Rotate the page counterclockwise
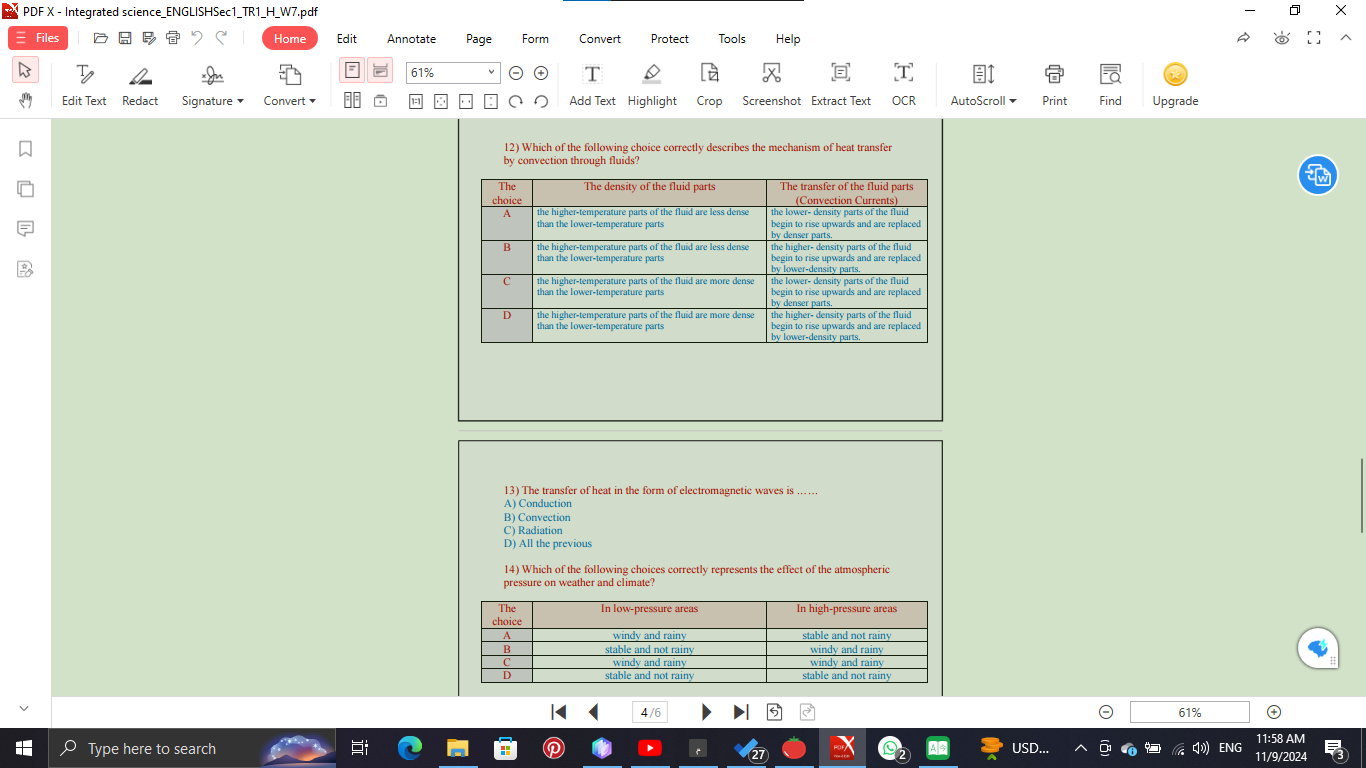Screen dimensions: 1366x768 coord(541,101)
